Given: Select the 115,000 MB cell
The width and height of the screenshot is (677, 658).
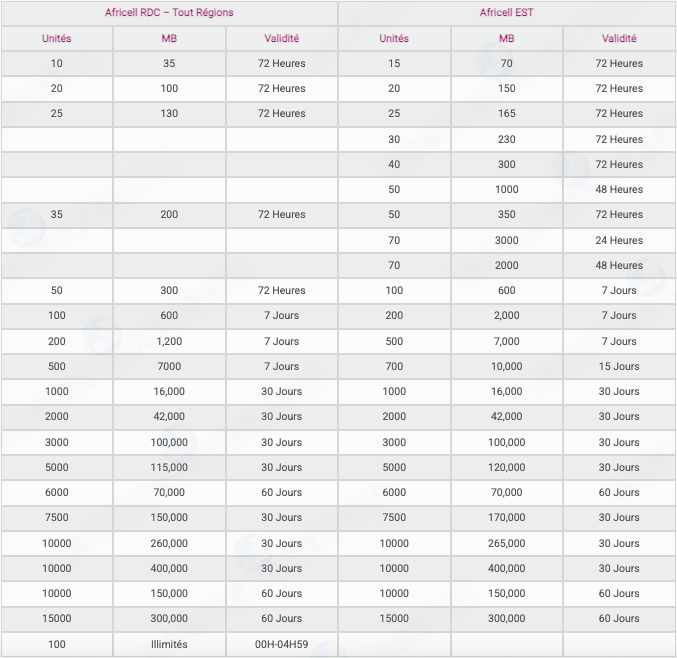Looking at the screenshot, I should [x=169, y=467].
